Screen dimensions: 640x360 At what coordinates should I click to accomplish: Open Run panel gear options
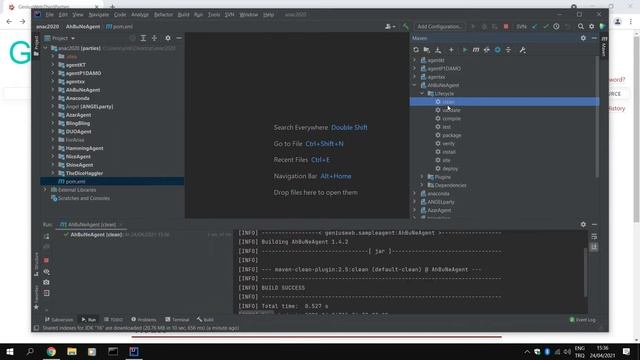(x=583, y=224)
